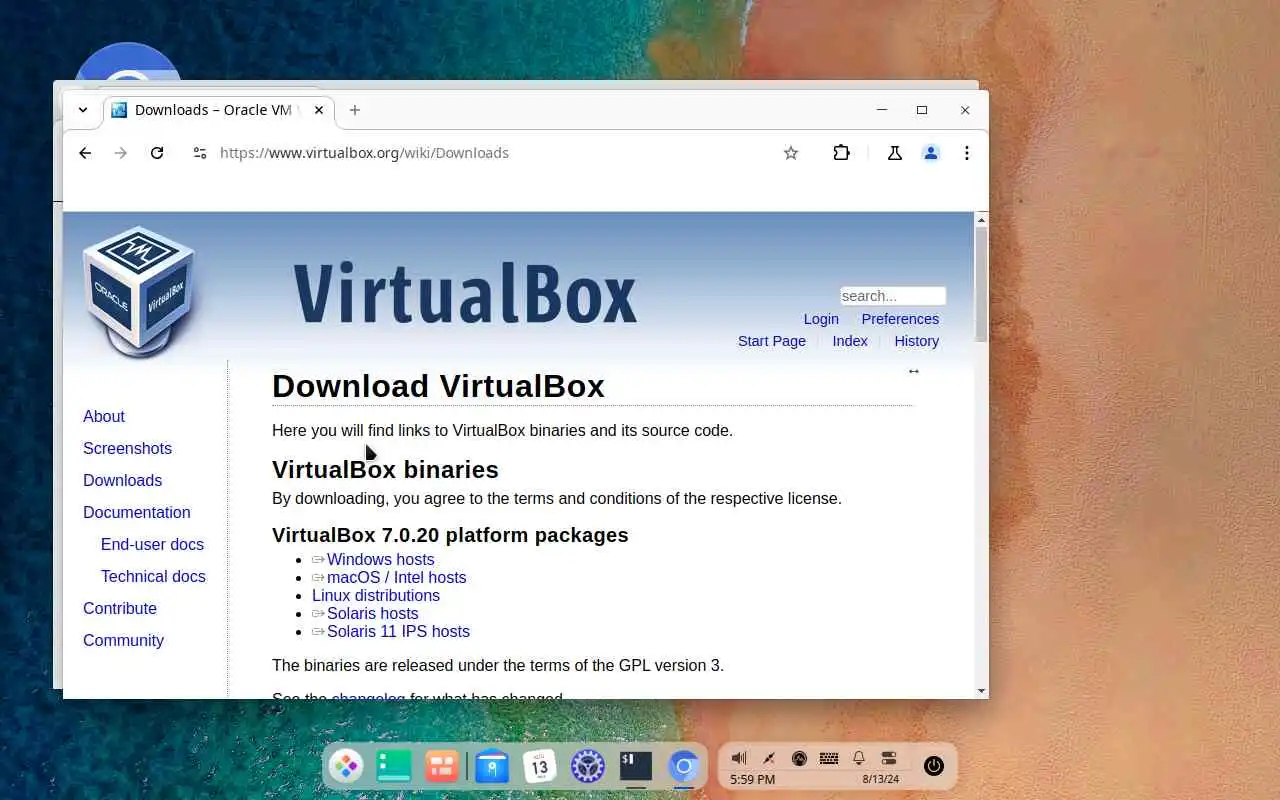
Task: Open Documentation in the sidebar
Action: coord(136,512)
